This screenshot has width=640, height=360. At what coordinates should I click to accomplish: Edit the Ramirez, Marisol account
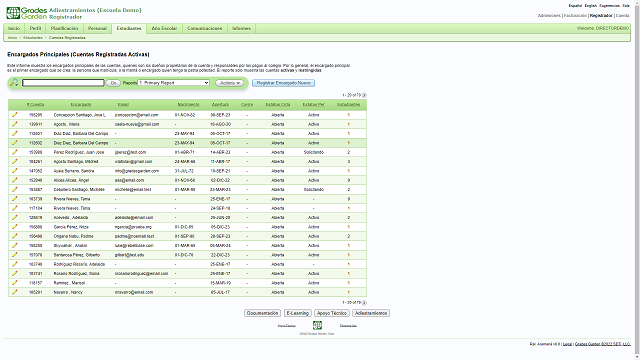click(x=15, y=283)
